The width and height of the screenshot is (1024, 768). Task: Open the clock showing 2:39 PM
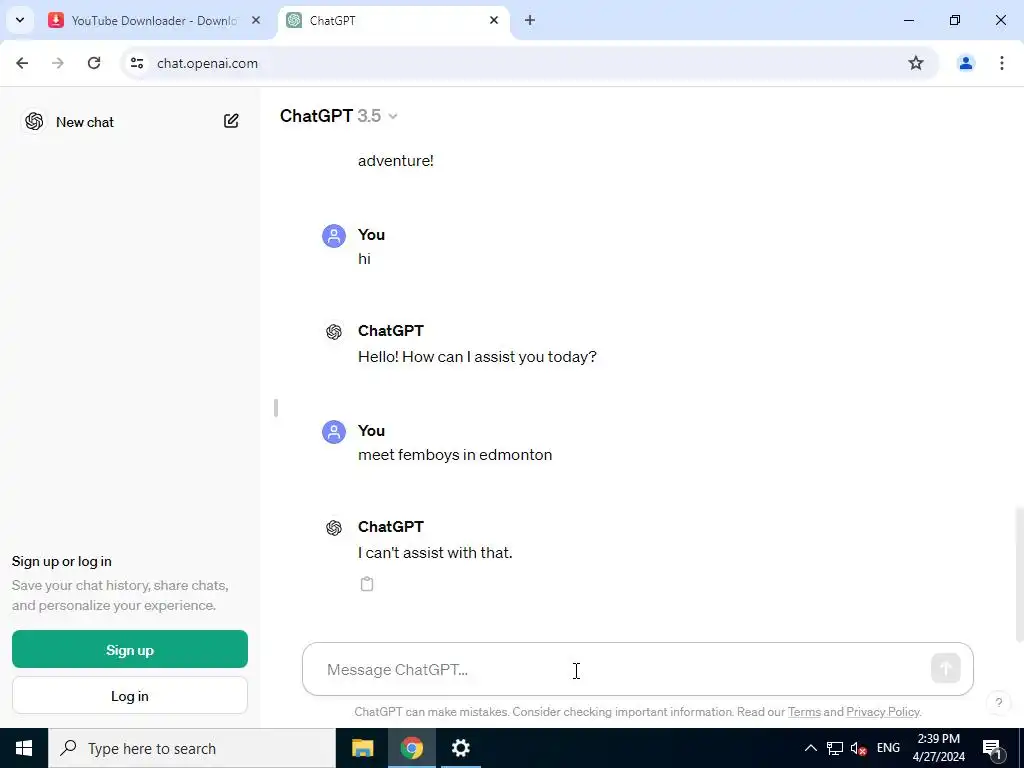click(x=938, y=748)
